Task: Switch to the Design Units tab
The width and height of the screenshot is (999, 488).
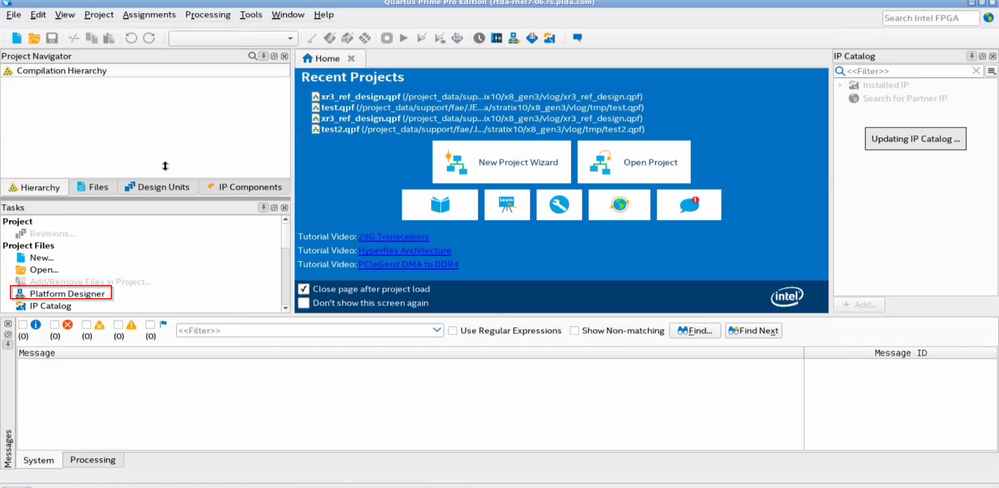Action: click(x=157, y=187)
